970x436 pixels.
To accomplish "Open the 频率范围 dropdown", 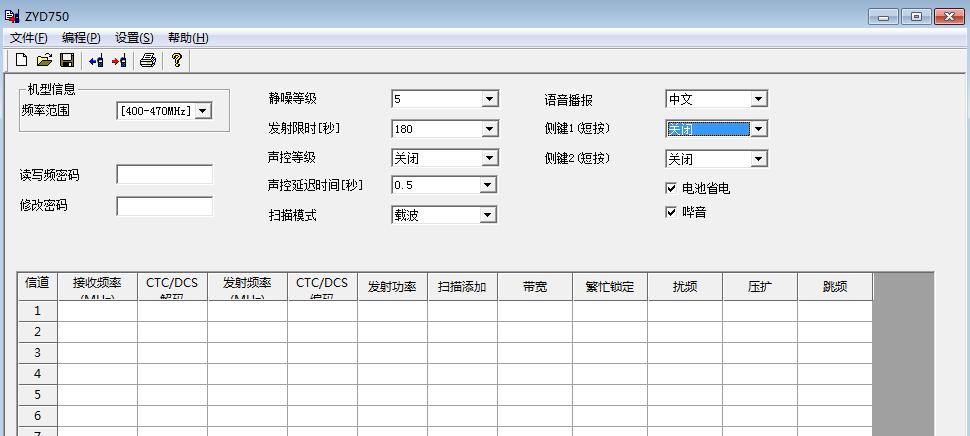I will (203, 111).
